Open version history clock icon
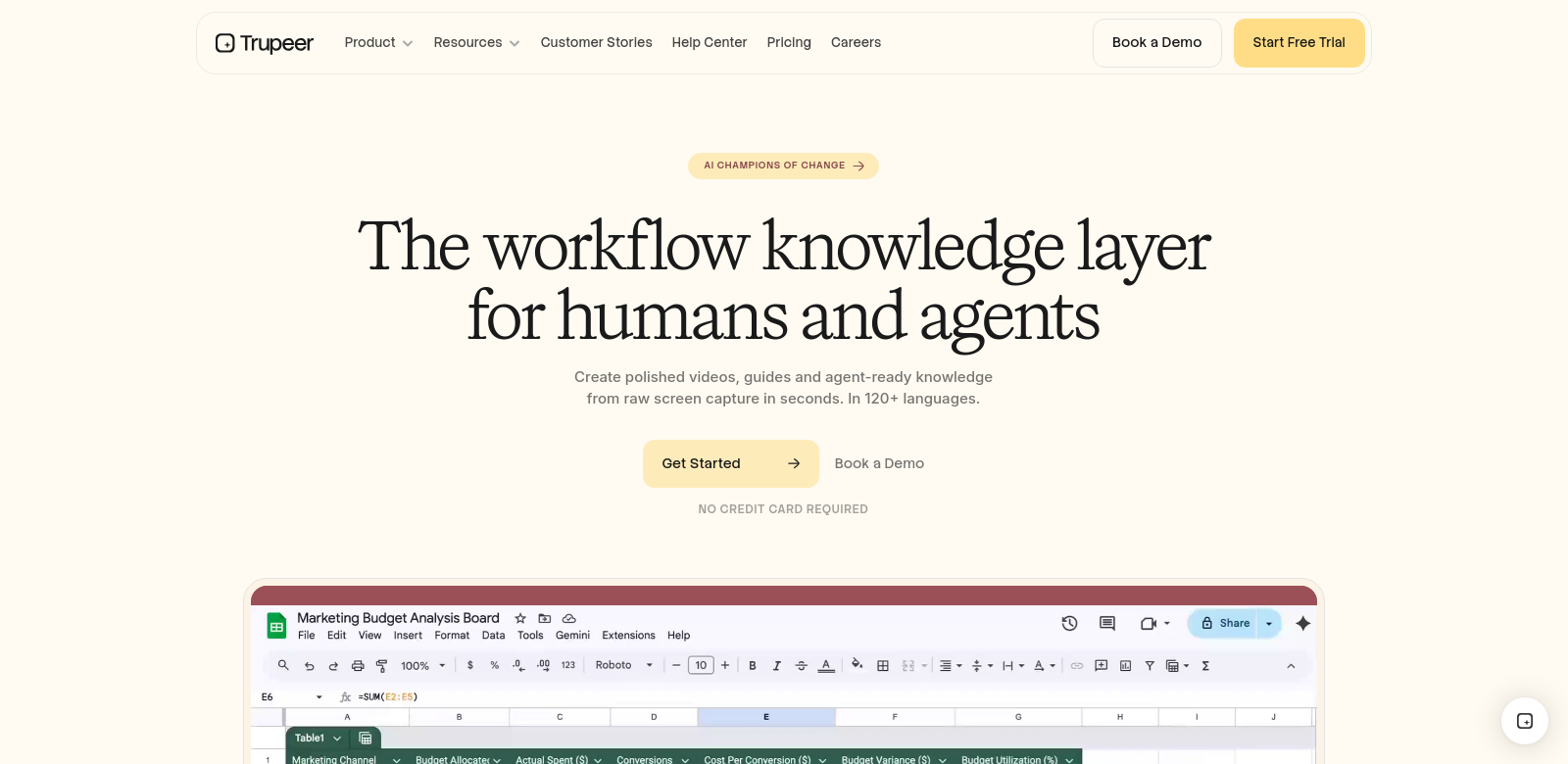The width and height of the screenshot is (1568, 764). tap(1070, 623)
